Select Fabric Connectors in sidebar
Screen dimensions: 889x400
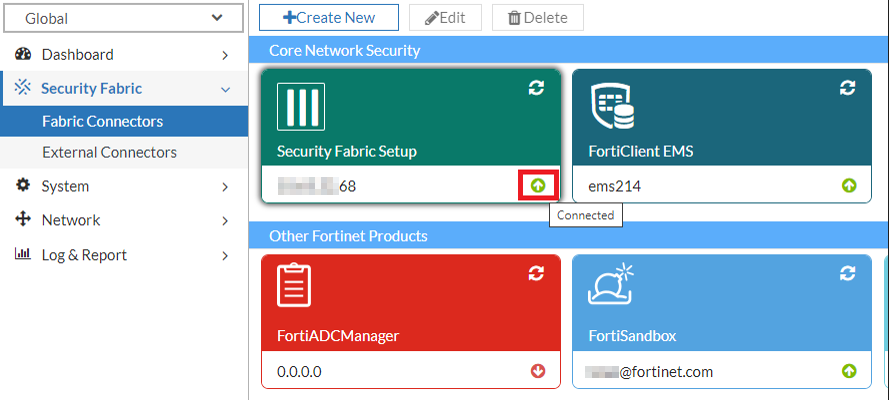click(102, 121)
